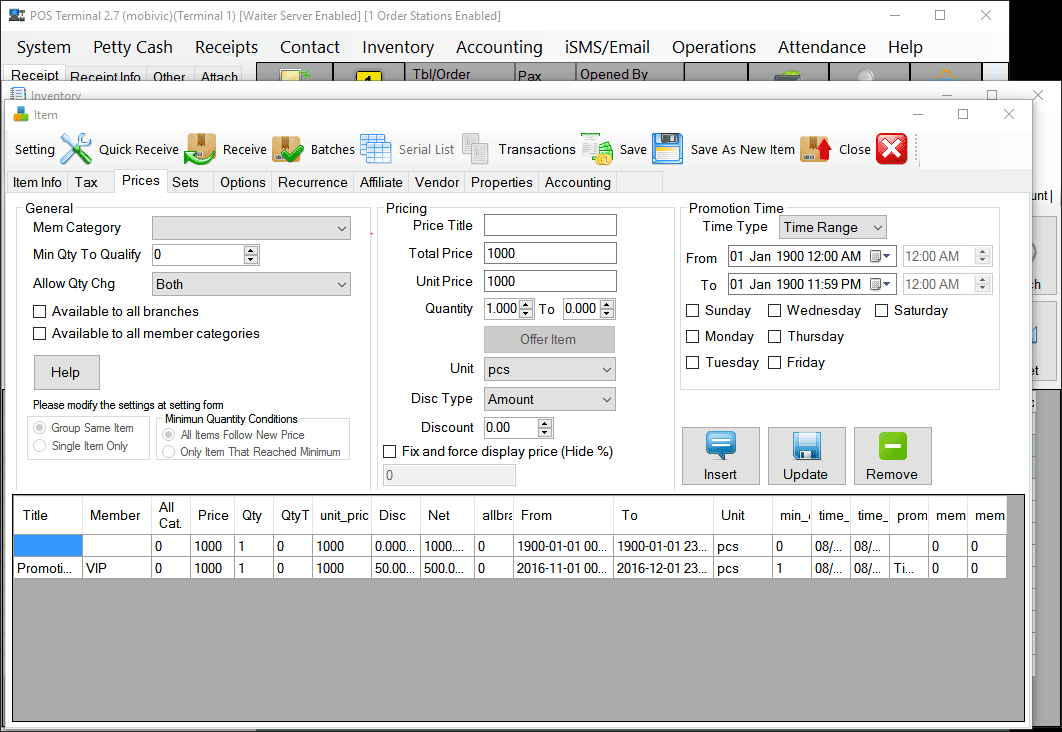Switch to the Item Info tab
Viewport: 1062px width, 732px height.
[37, 182]
